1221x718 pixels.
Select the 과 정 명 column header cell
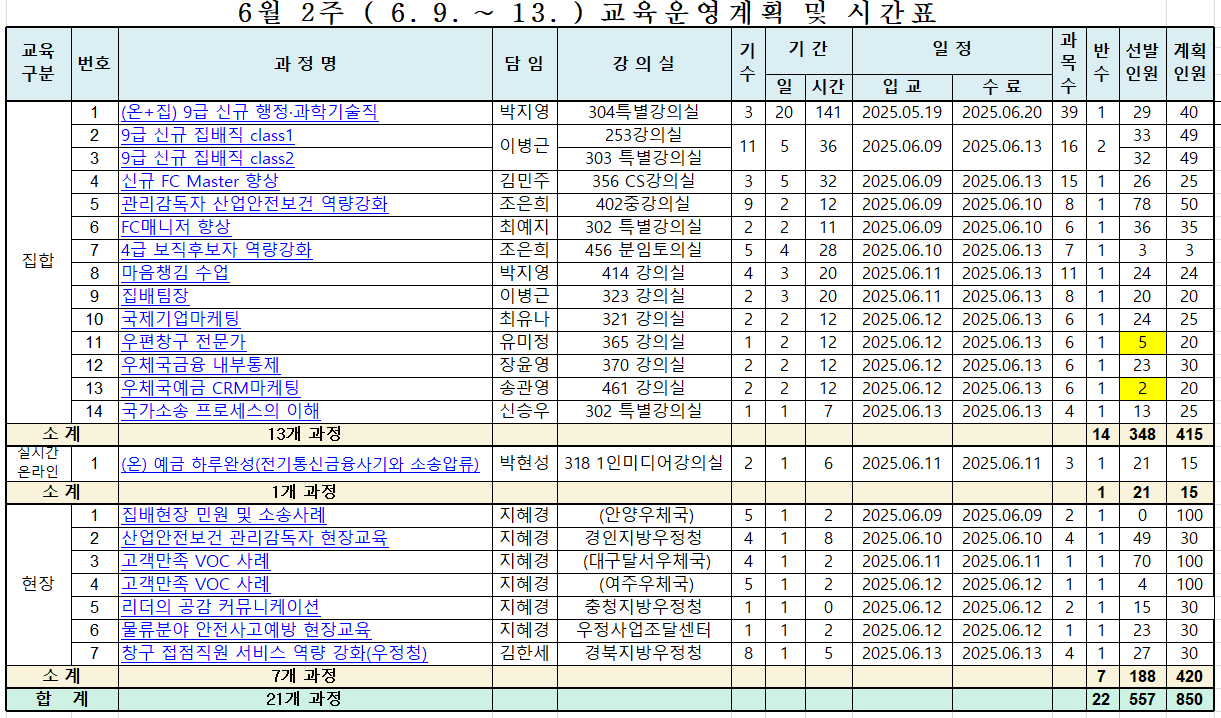click(x=305, y=64)
